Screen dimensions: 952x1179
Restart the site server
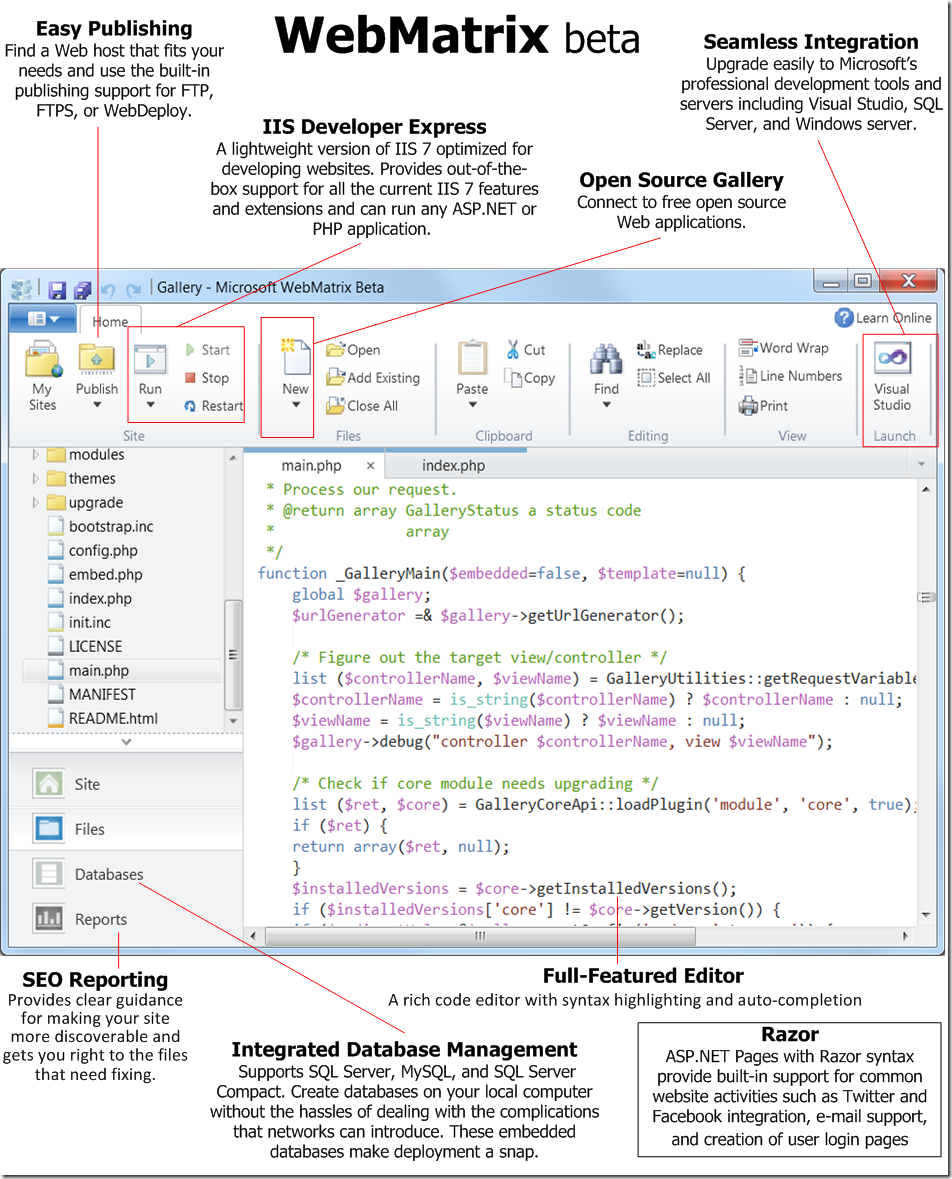click(214, 406)
